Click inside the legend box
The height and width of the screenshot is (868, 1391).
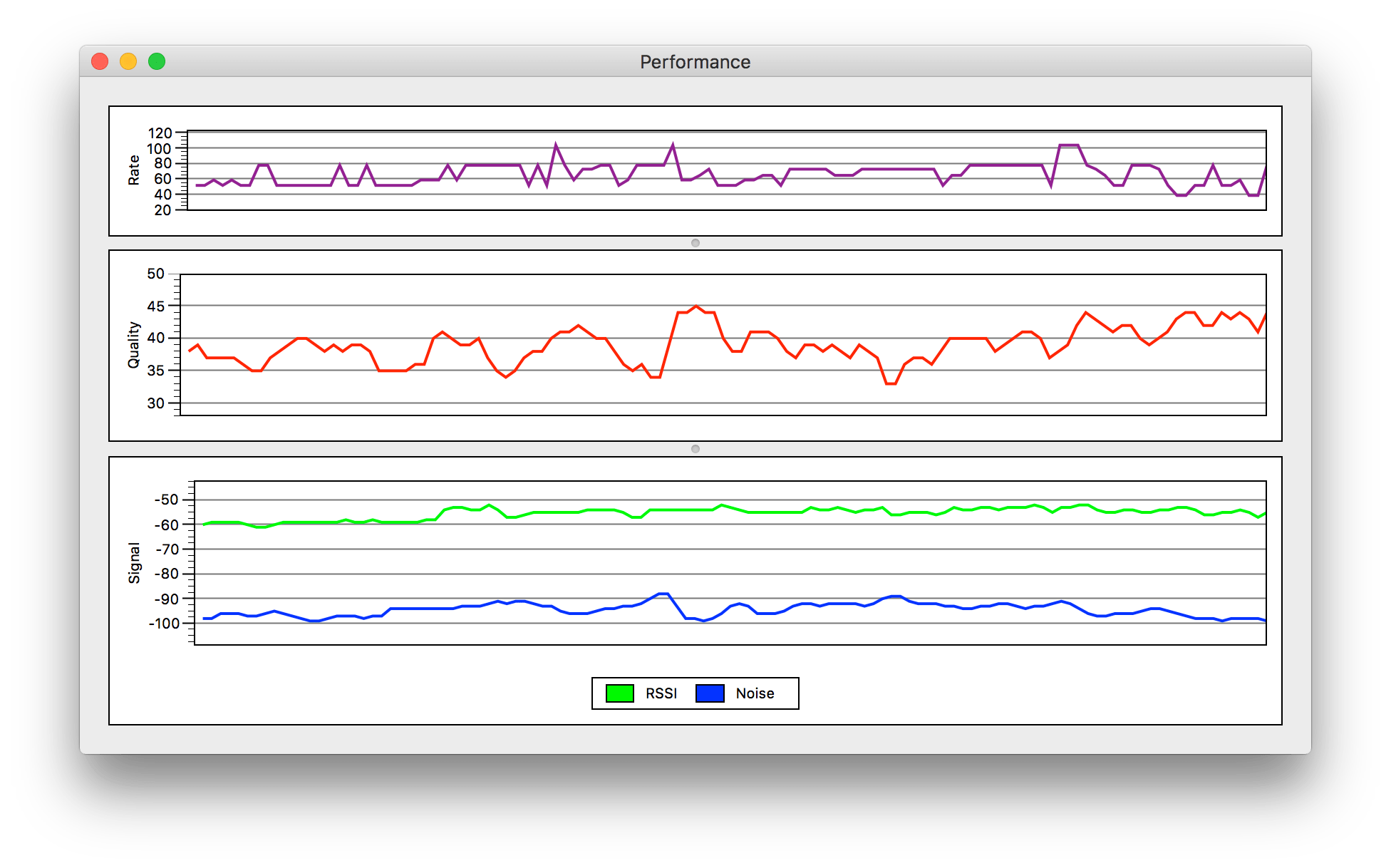(x=695, y=692)
